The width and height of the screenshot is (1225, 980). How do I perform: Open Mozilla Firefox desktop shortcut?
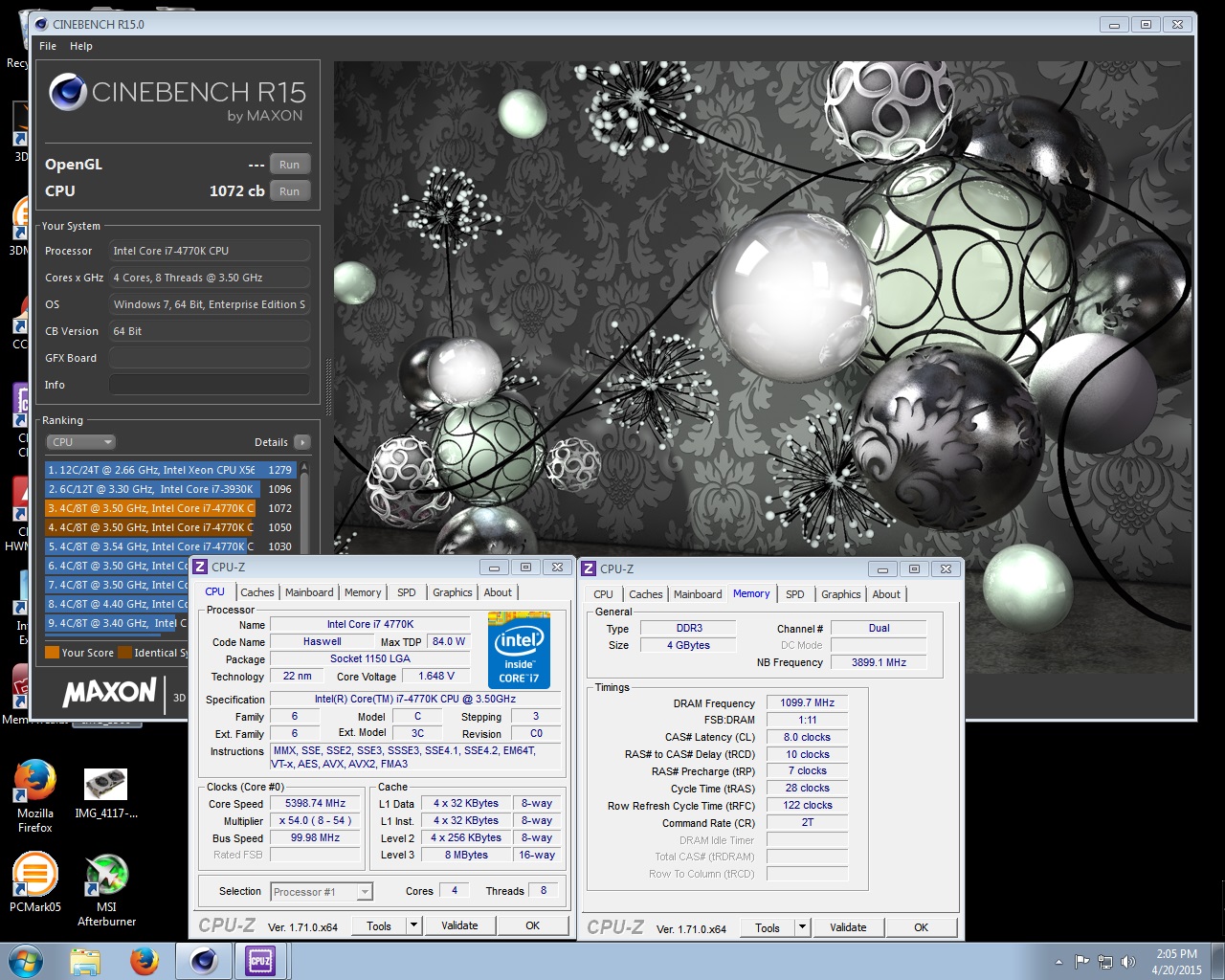tap(35, 794)
